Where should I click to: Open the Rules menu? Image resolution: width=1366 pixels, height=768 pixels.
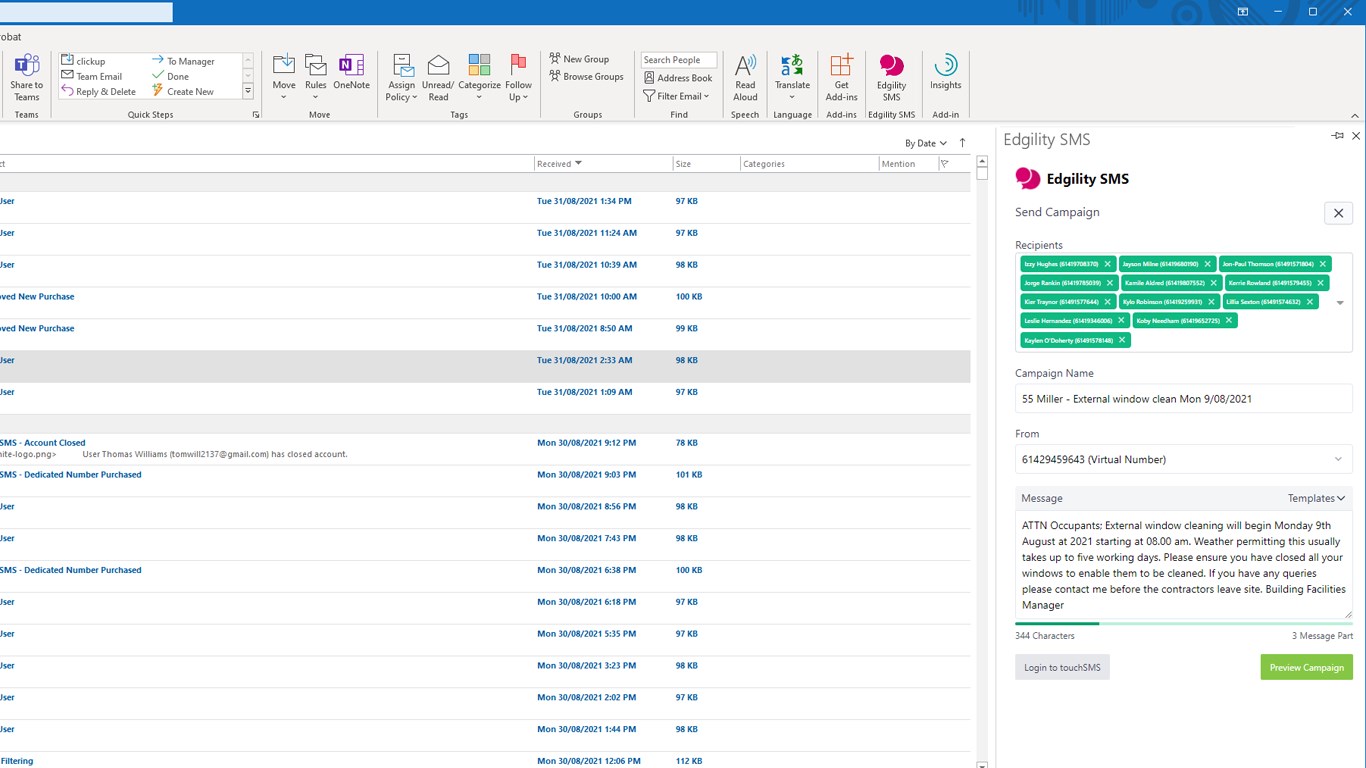pyautogui.click(x=316, y=77)
